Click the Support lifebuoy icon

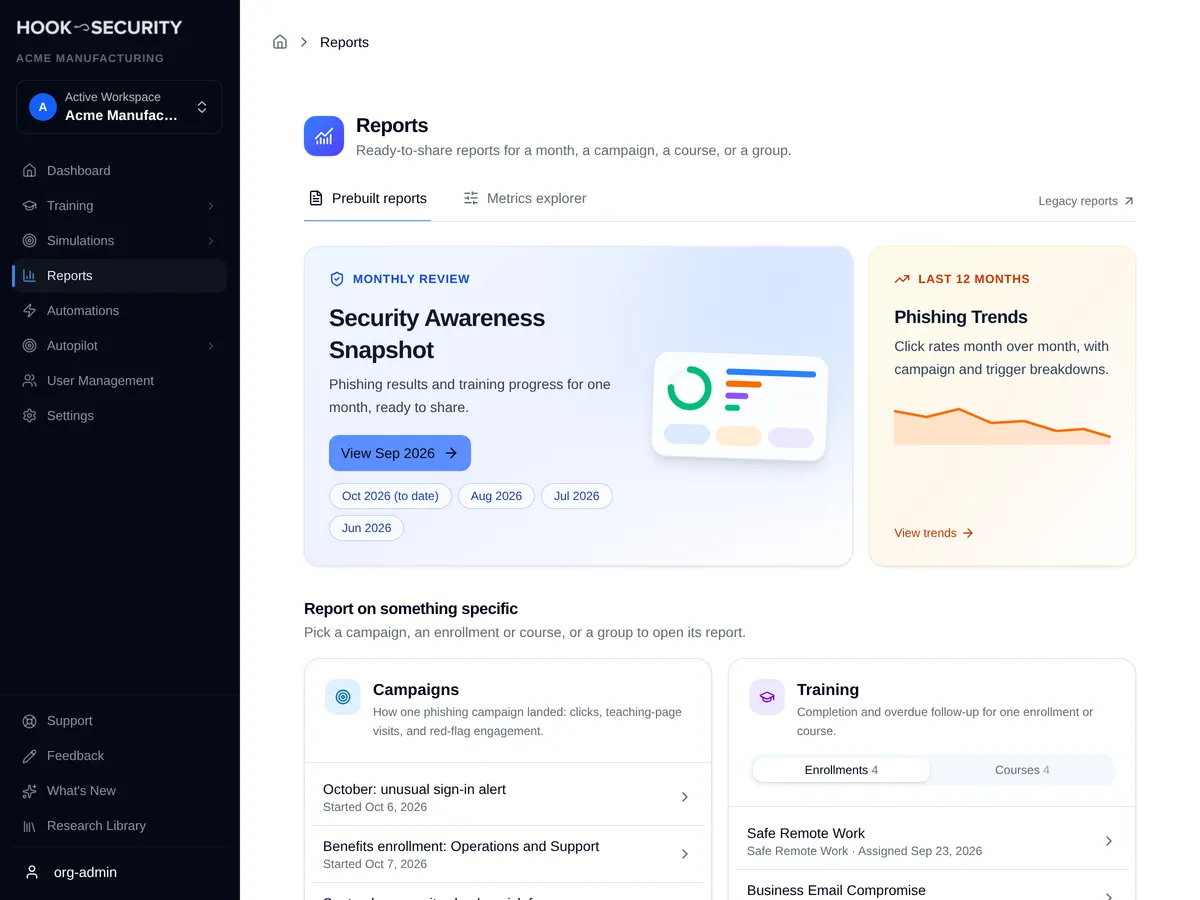pyautogui.click(x=30, y=721)
